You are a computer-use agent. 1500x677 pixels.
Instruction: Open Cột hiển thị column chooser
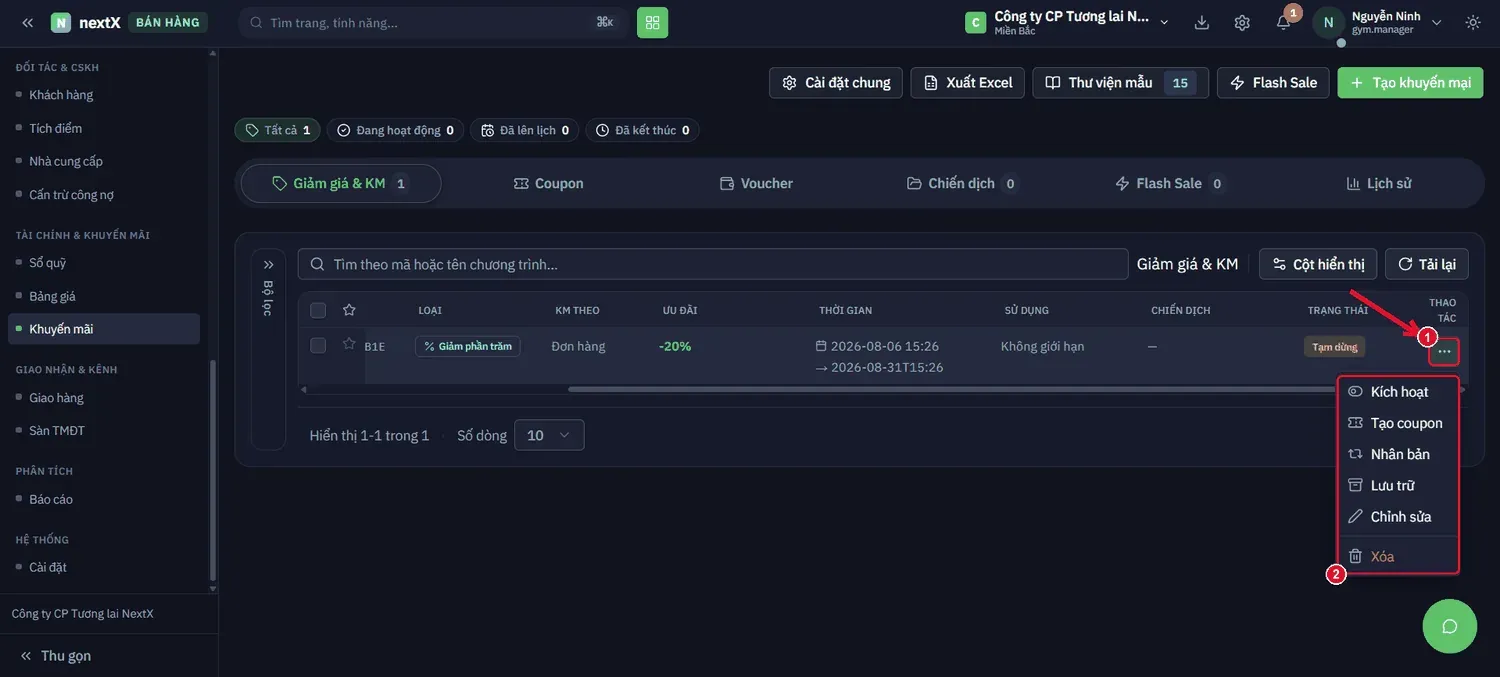(1318, 264)
